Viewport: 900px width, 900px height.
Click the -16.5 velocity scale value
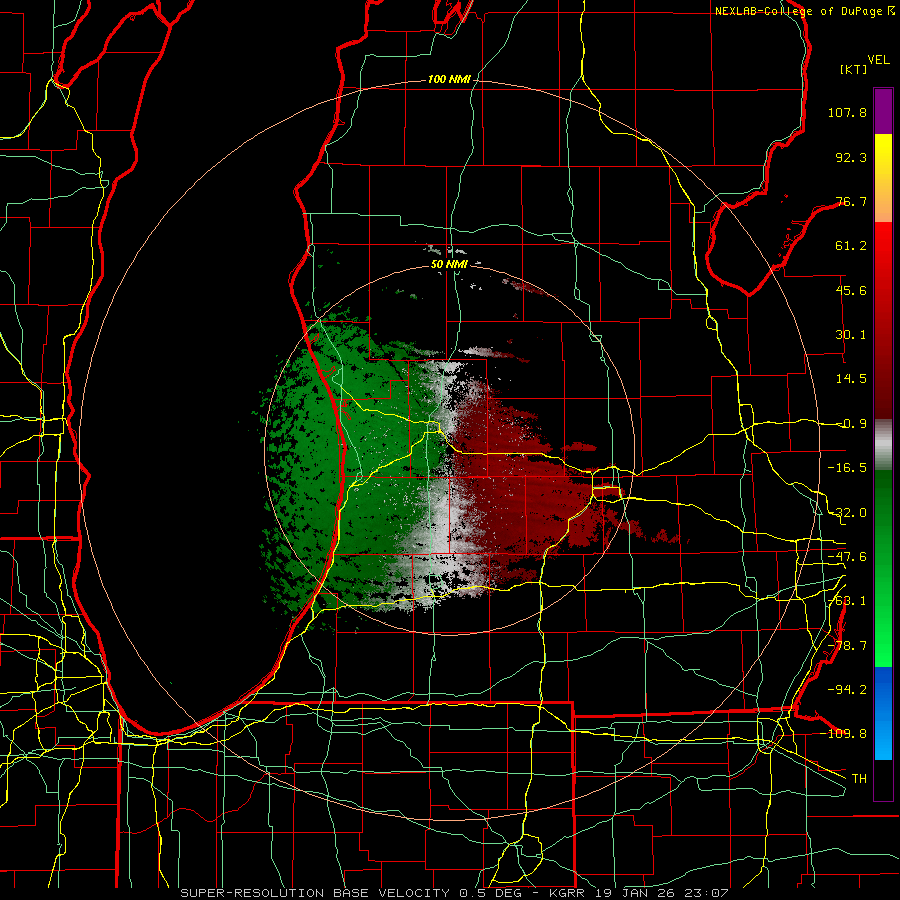click(847, 468)
